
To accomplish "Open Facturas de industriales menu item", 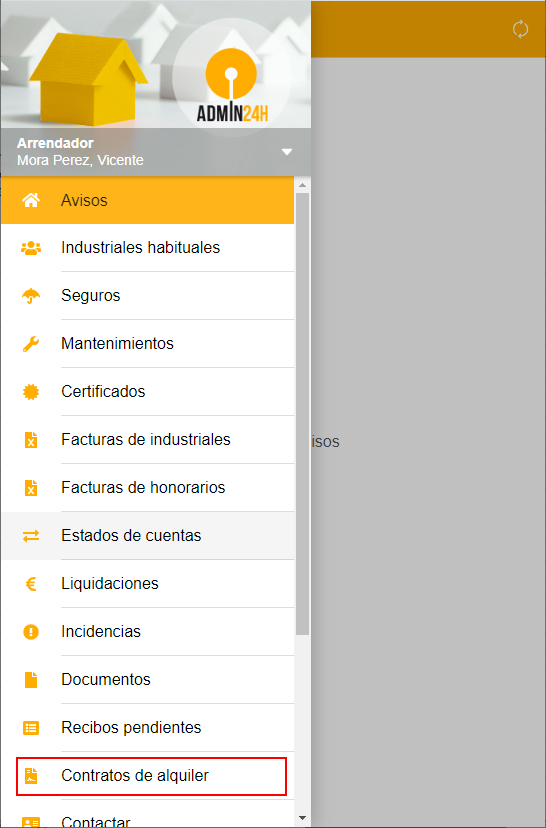I will [147, 440].
